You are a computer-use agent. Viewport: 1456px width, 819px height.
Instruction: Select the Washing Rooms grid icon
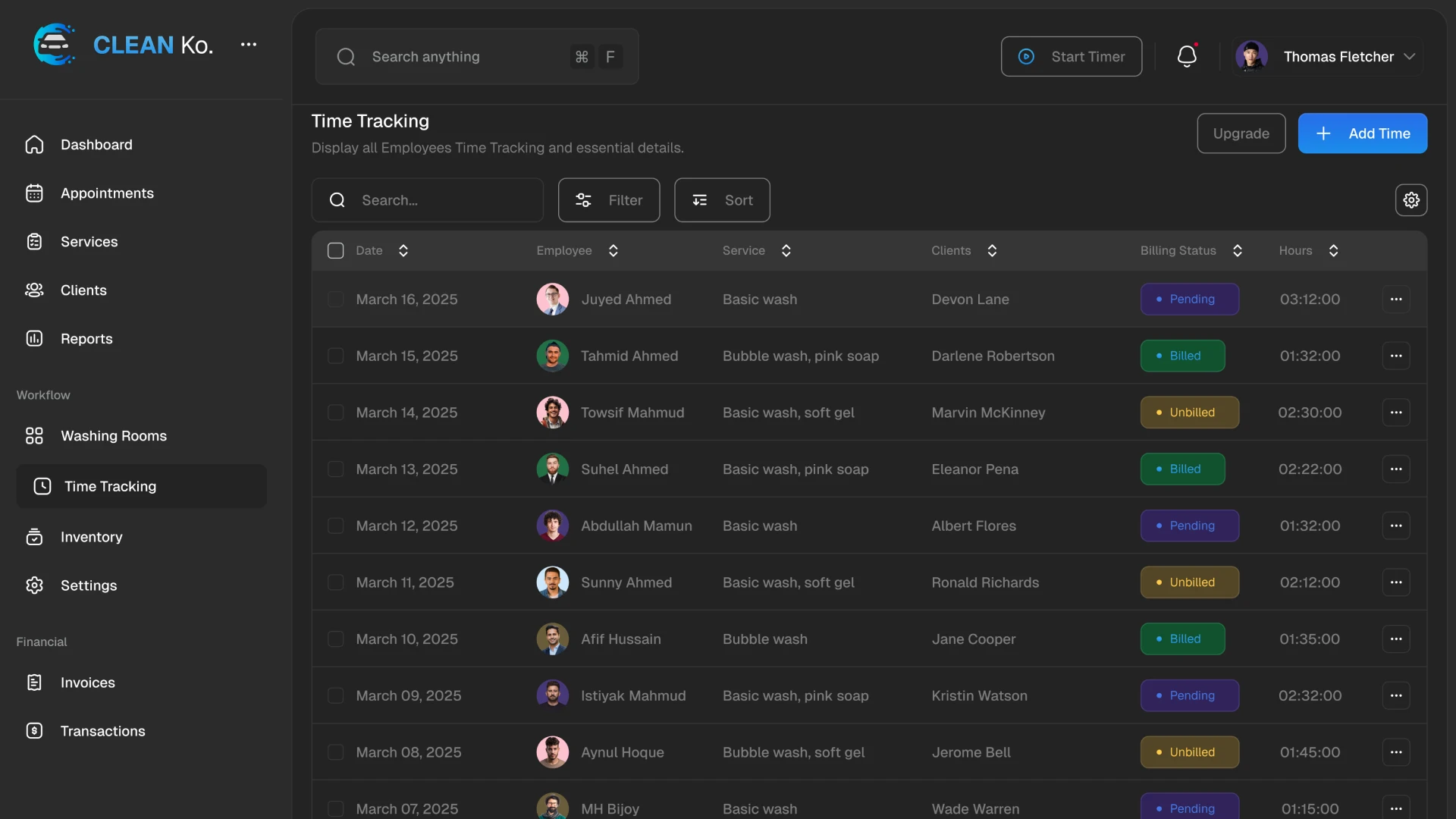pyautogui.click(x=34, y=436)
